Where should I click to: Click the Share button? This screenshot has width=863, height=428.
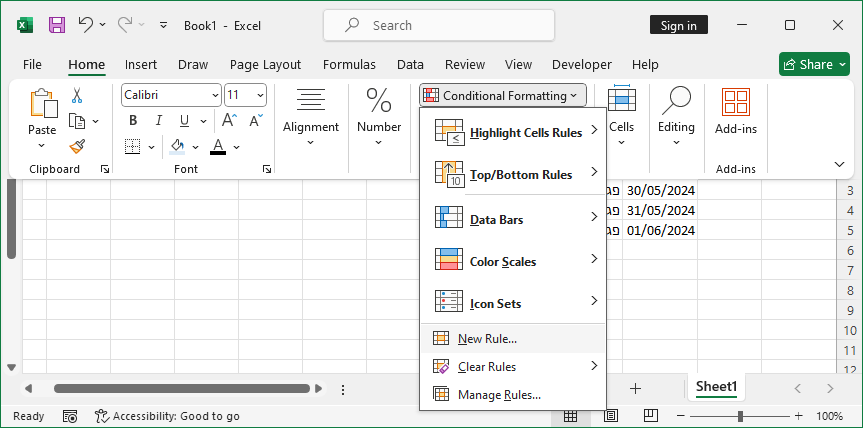814,64
